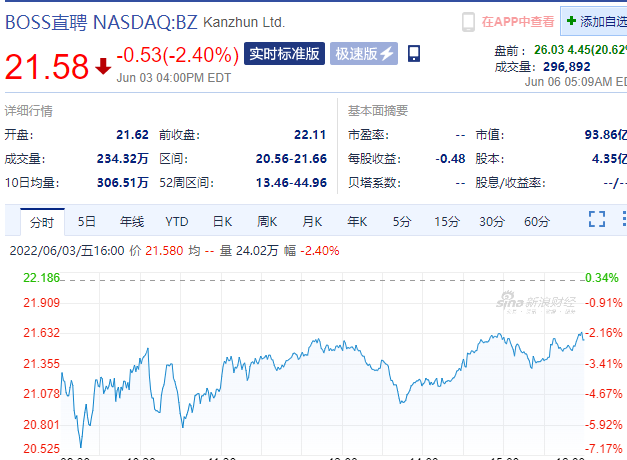Click the current price 21.58
Screen dimensions: 627x460
click(47, 66)
